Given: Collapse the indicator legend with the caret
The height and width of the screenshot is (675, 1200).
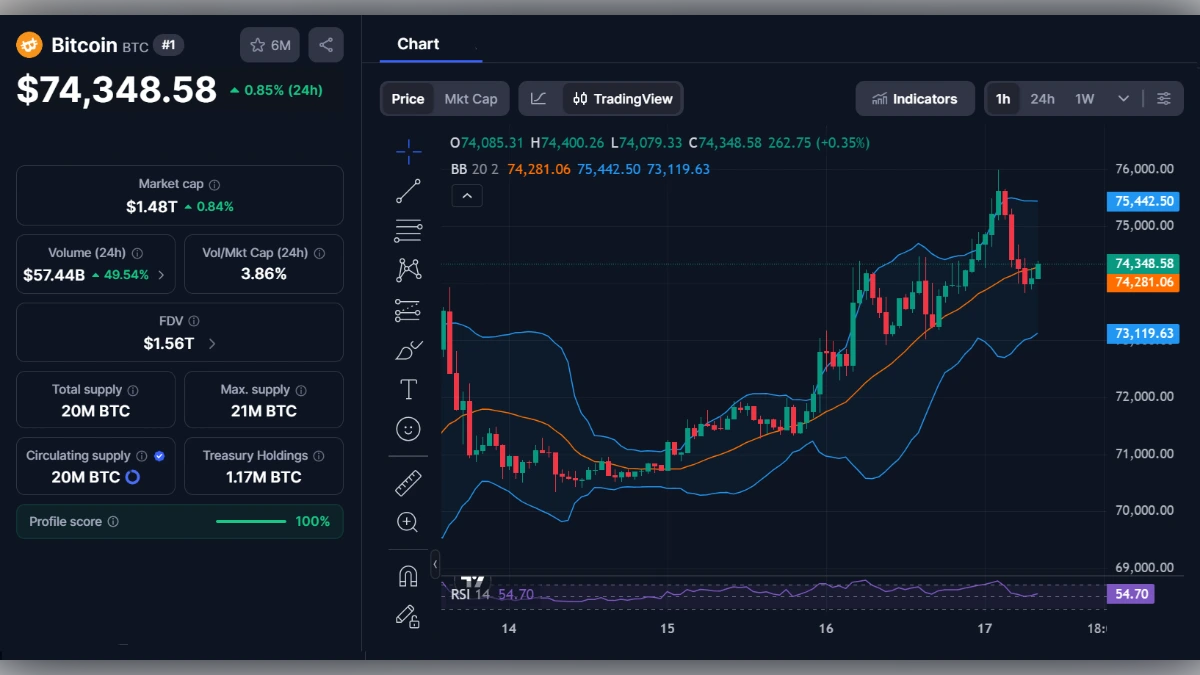Looking at the screenshot, I should coord(466,195).
